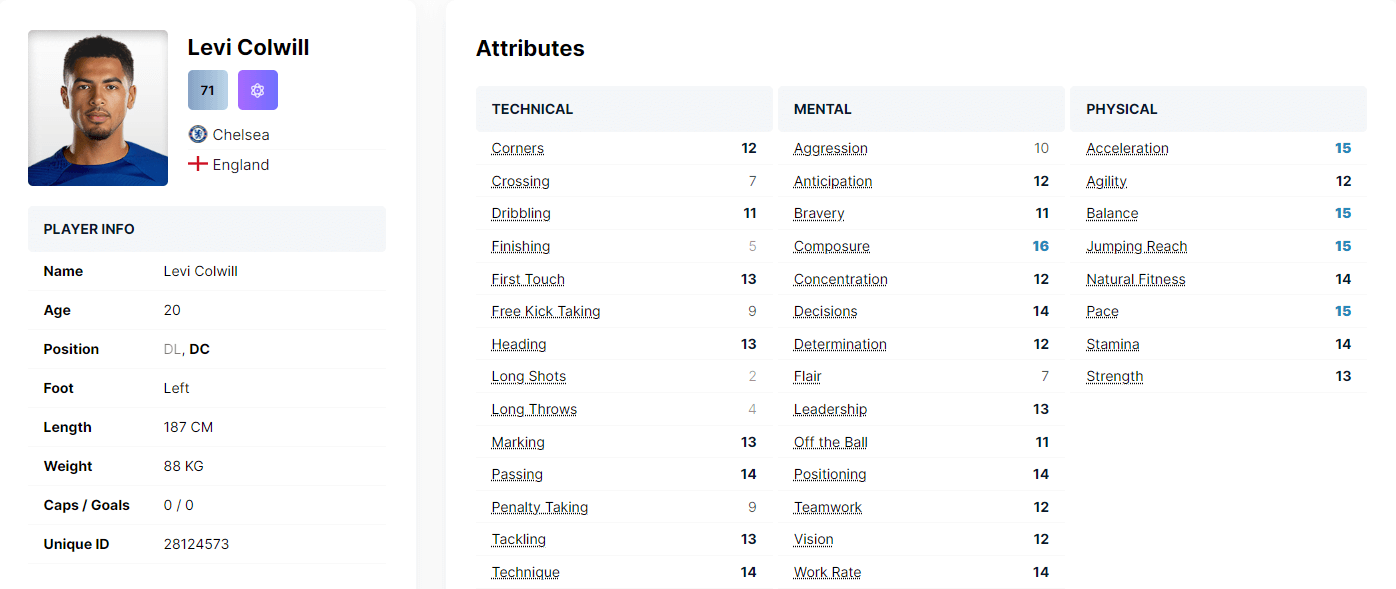This screenshot has height=589, width=1396.
Task: Click the Jumping Reach attribute label
Action: click(1136, 246)
